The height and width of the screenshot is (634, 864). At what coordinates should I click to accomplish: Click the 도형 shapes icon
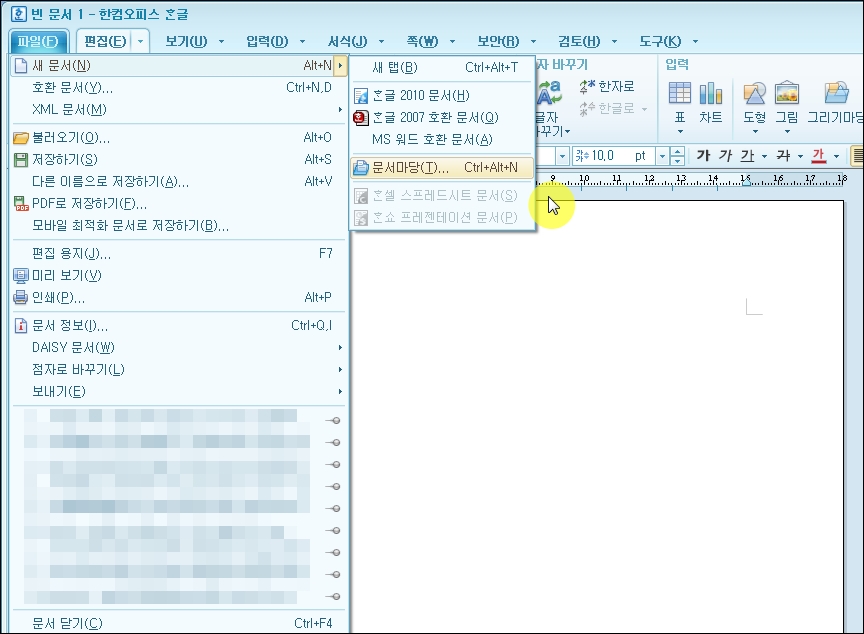[754, 93]
